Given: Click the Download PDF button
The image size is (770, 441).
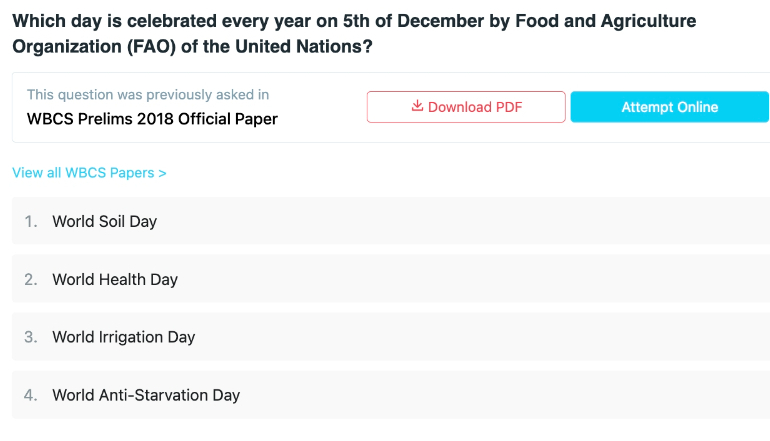Looking at the screenshot, I should [x=466, y=107].
